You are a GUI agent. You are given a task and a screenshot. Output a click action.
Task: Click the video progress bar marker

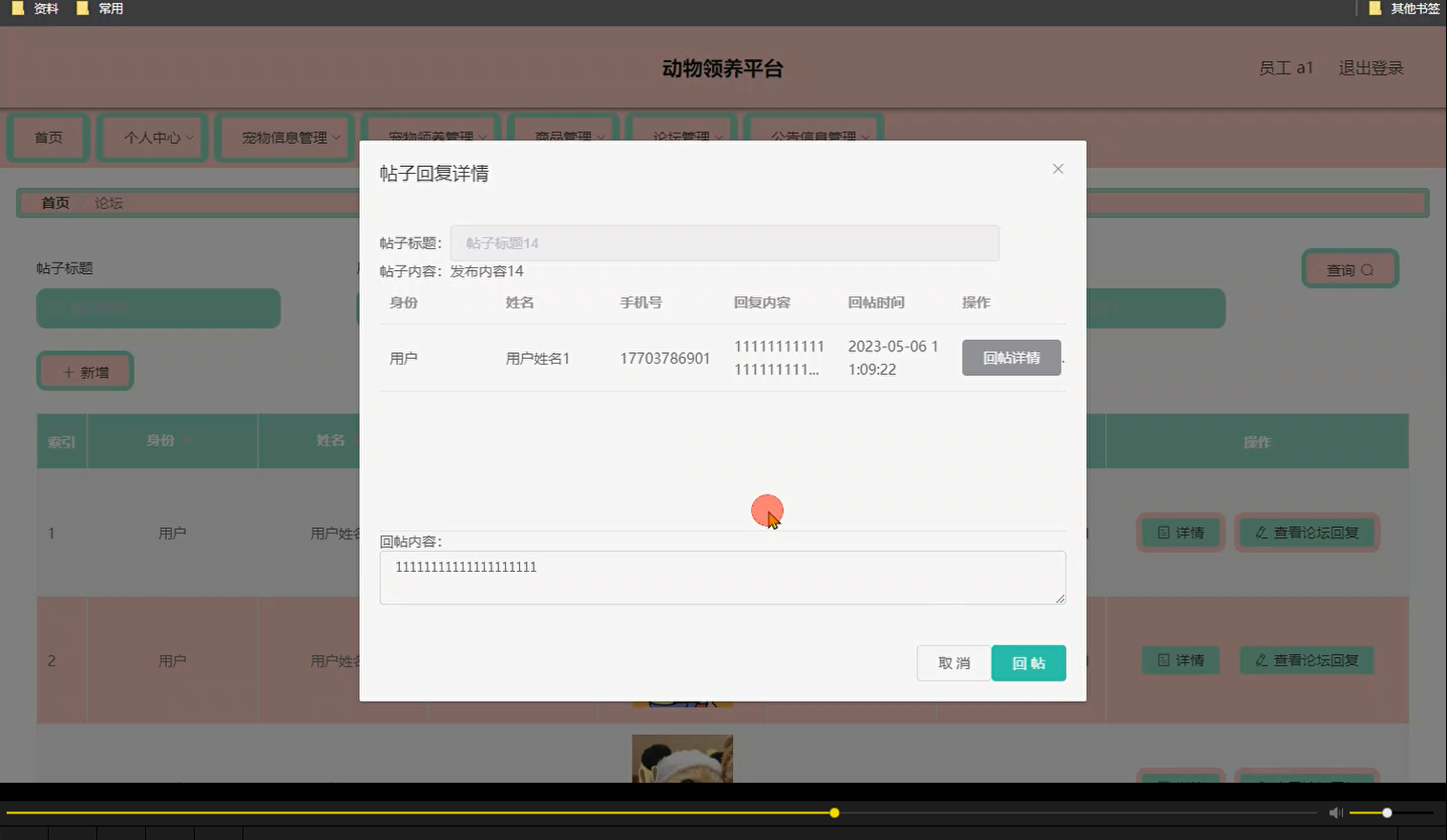[x=834, y=812]
